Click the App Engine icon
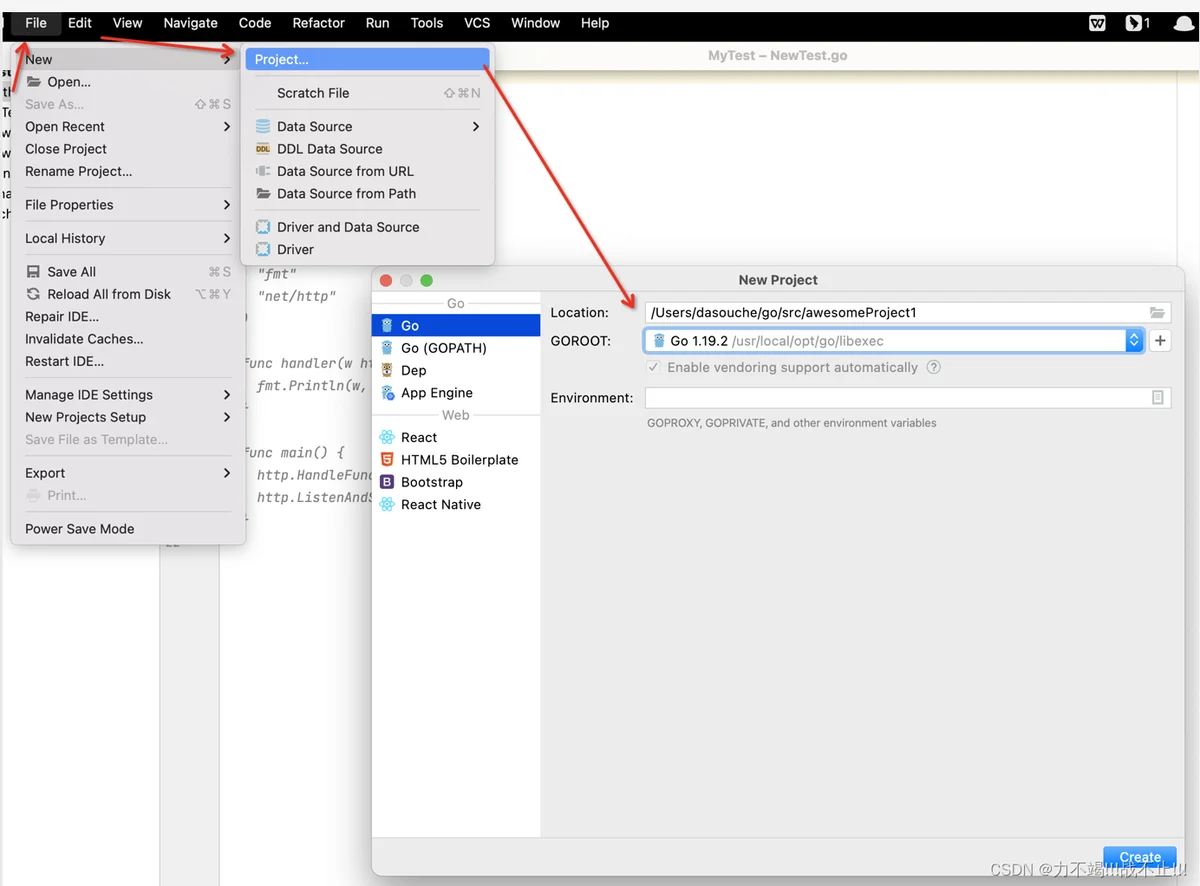Screen dimensions: 1200x886 point(387,393)
